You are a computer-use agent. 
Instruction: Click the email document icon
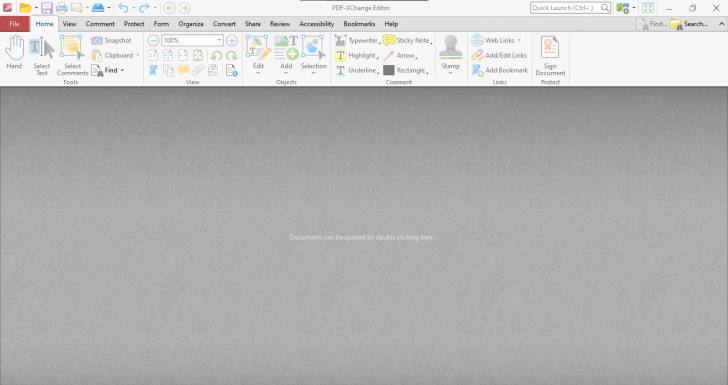click(x=77, y=8)
